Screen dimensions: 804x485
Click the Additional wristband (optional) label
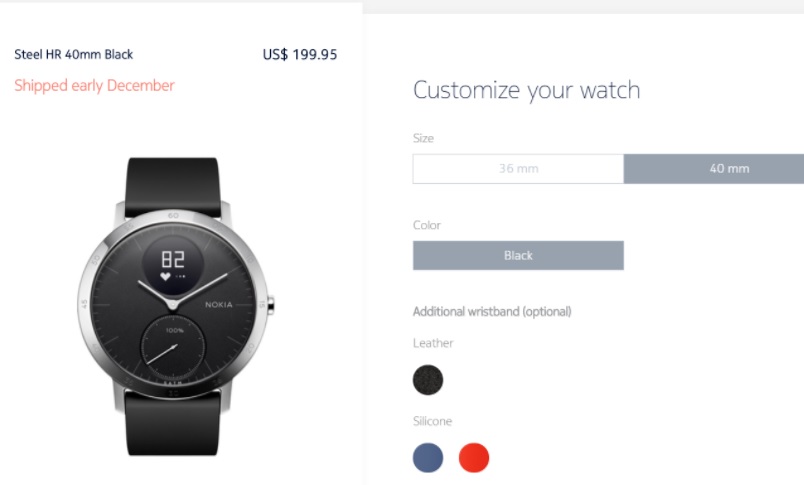coord(492,312)
